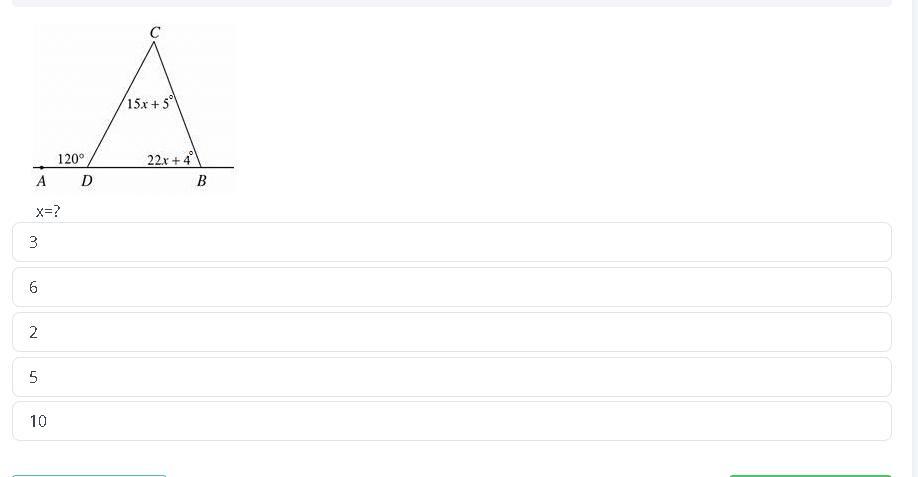Click vertex label C in the diagram
Screen dimensions: 918x477
coord(154,33)
